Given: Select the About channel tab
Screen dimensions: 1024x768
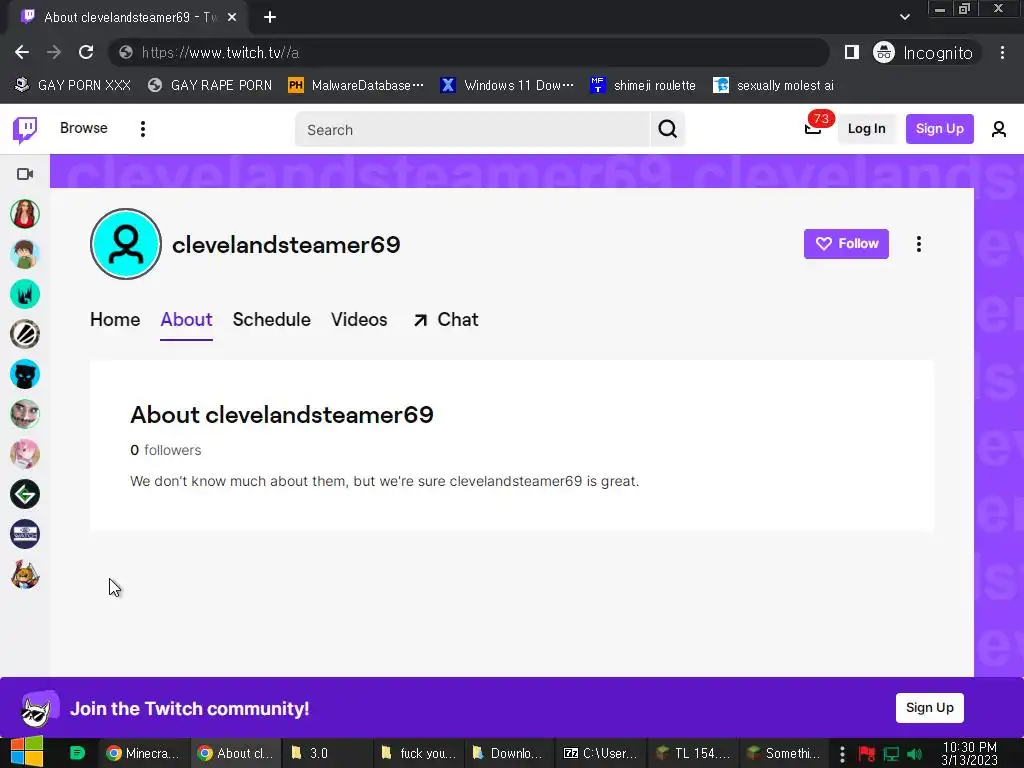Looking at the screenshot, I should coord(186,319).
